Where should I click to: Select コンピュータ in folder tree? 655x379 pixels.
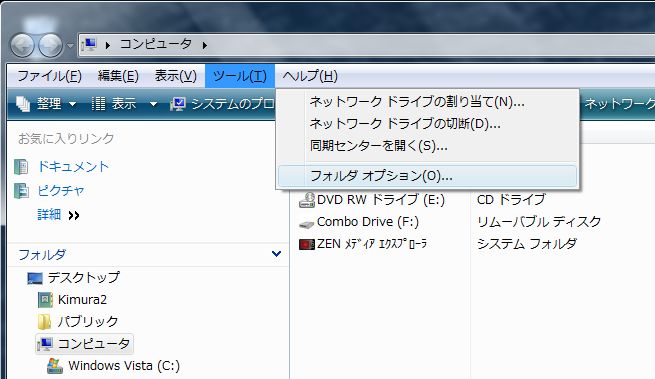[94, 343]
